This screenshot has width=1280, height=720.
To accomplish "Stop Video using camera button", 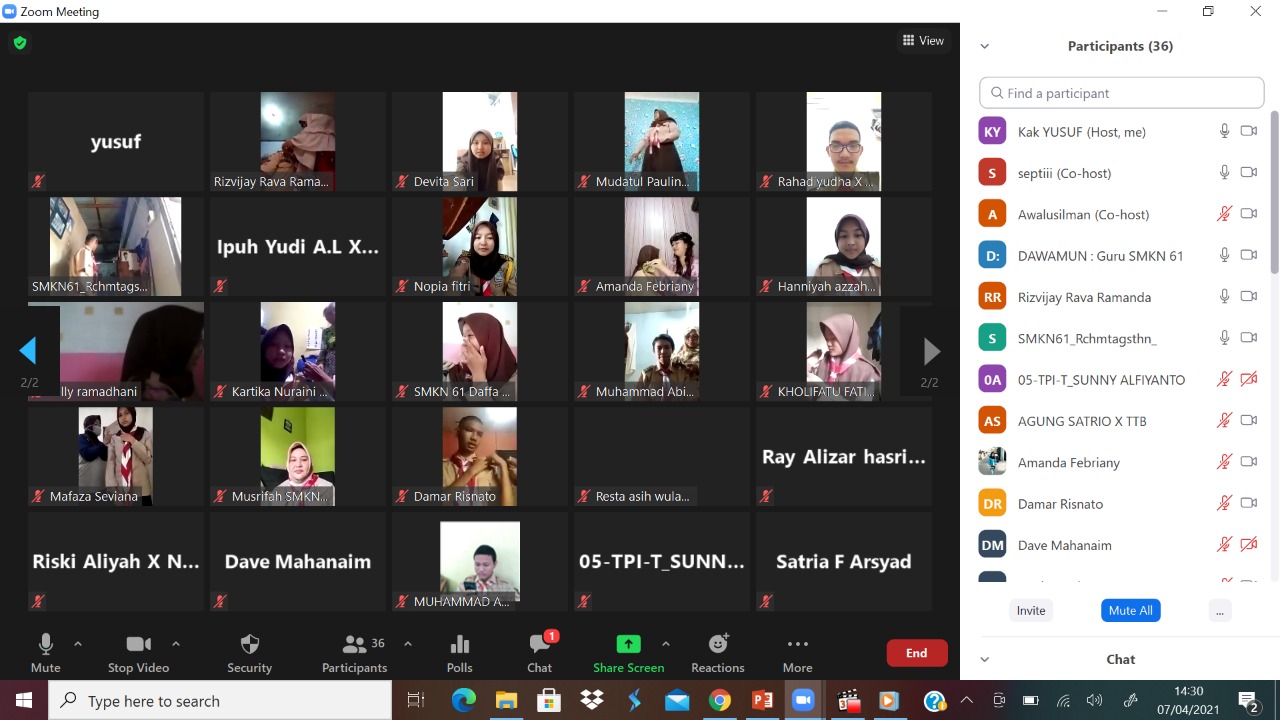I will pos(139,645).
